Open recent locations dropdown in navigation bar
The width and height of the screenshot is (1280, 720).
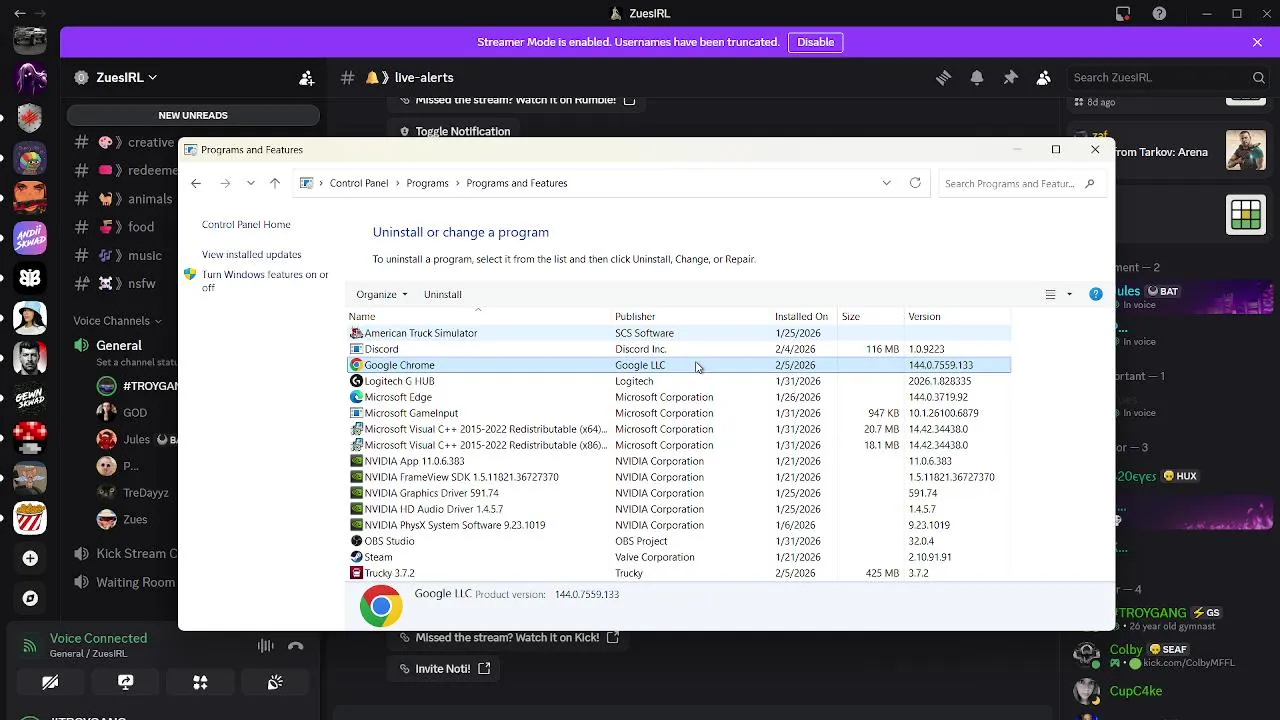(250, 183)
